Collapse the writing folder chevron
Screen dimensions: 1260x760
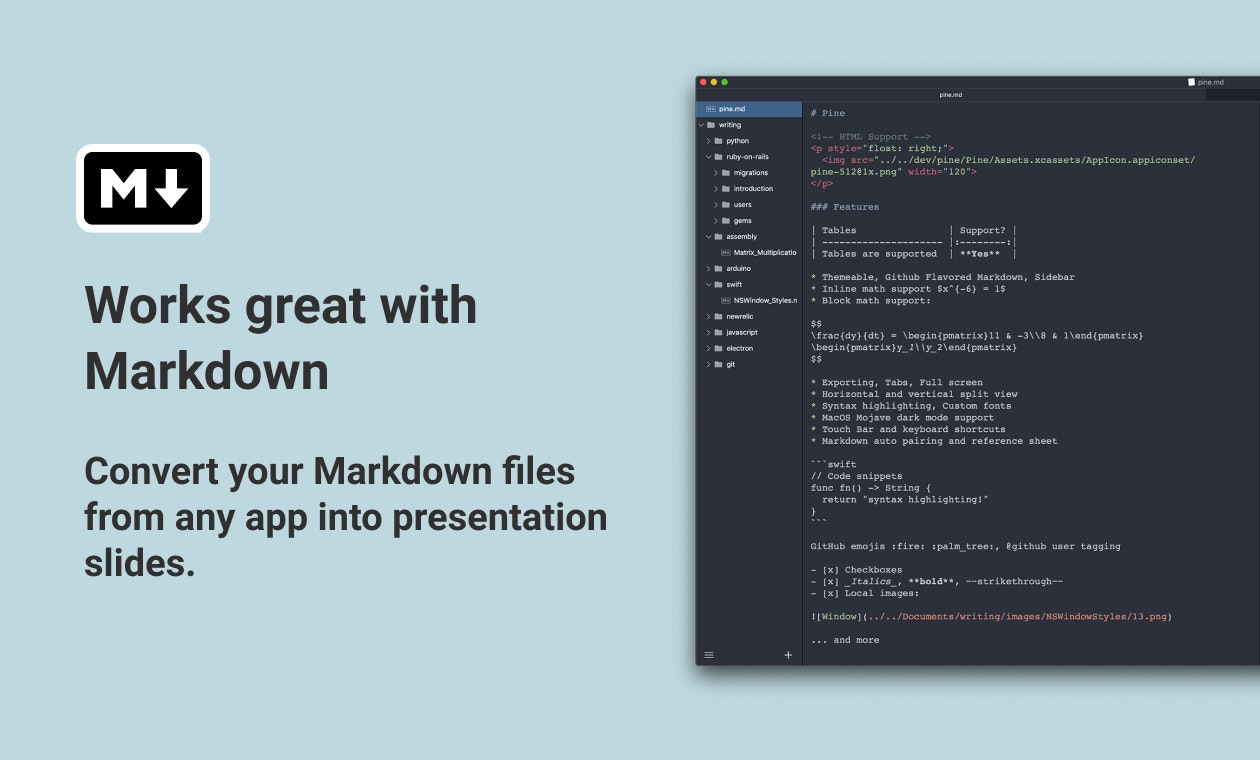[701, 125]
